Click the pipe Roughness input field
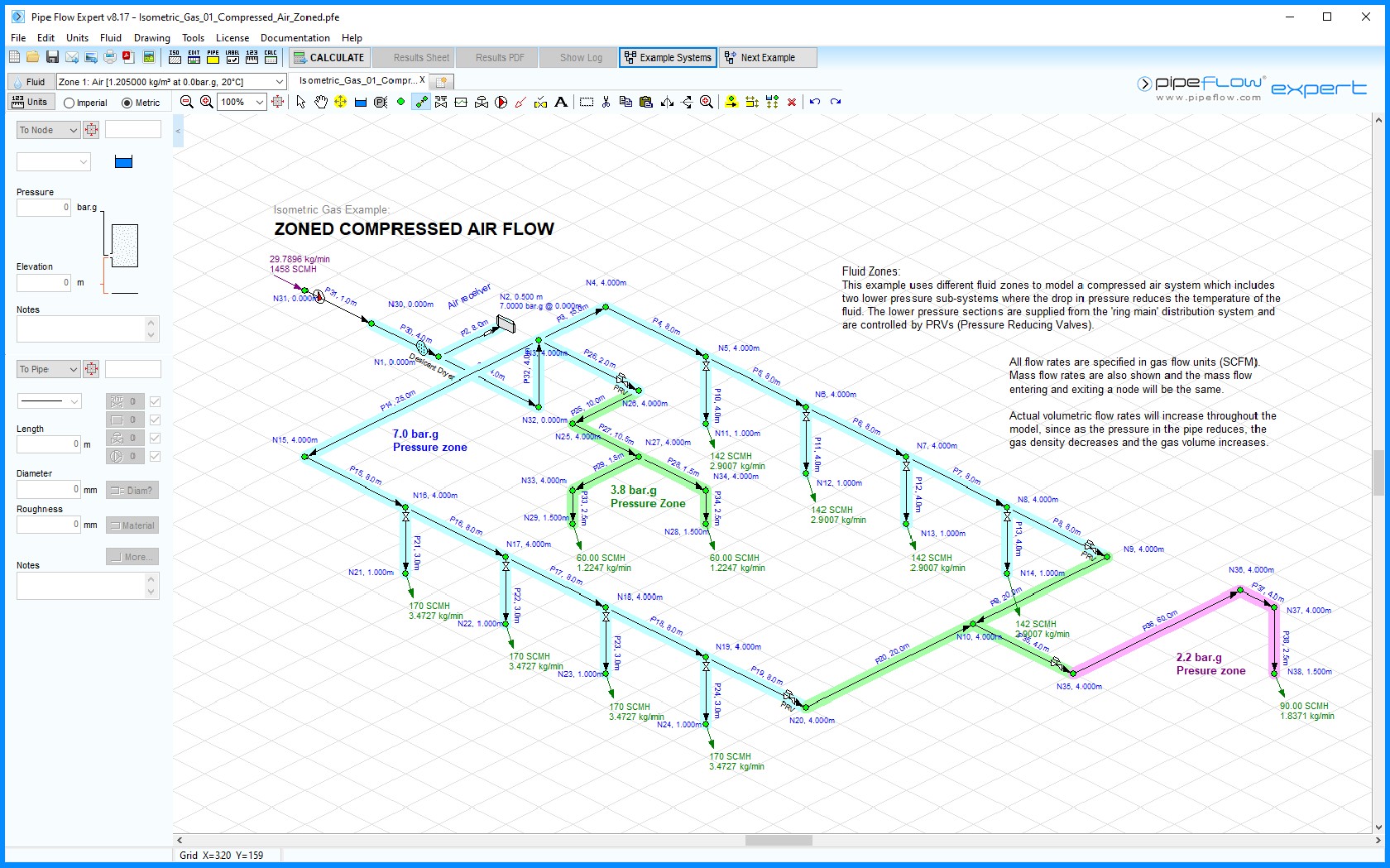1390x868 pixels. coord(49,525)
